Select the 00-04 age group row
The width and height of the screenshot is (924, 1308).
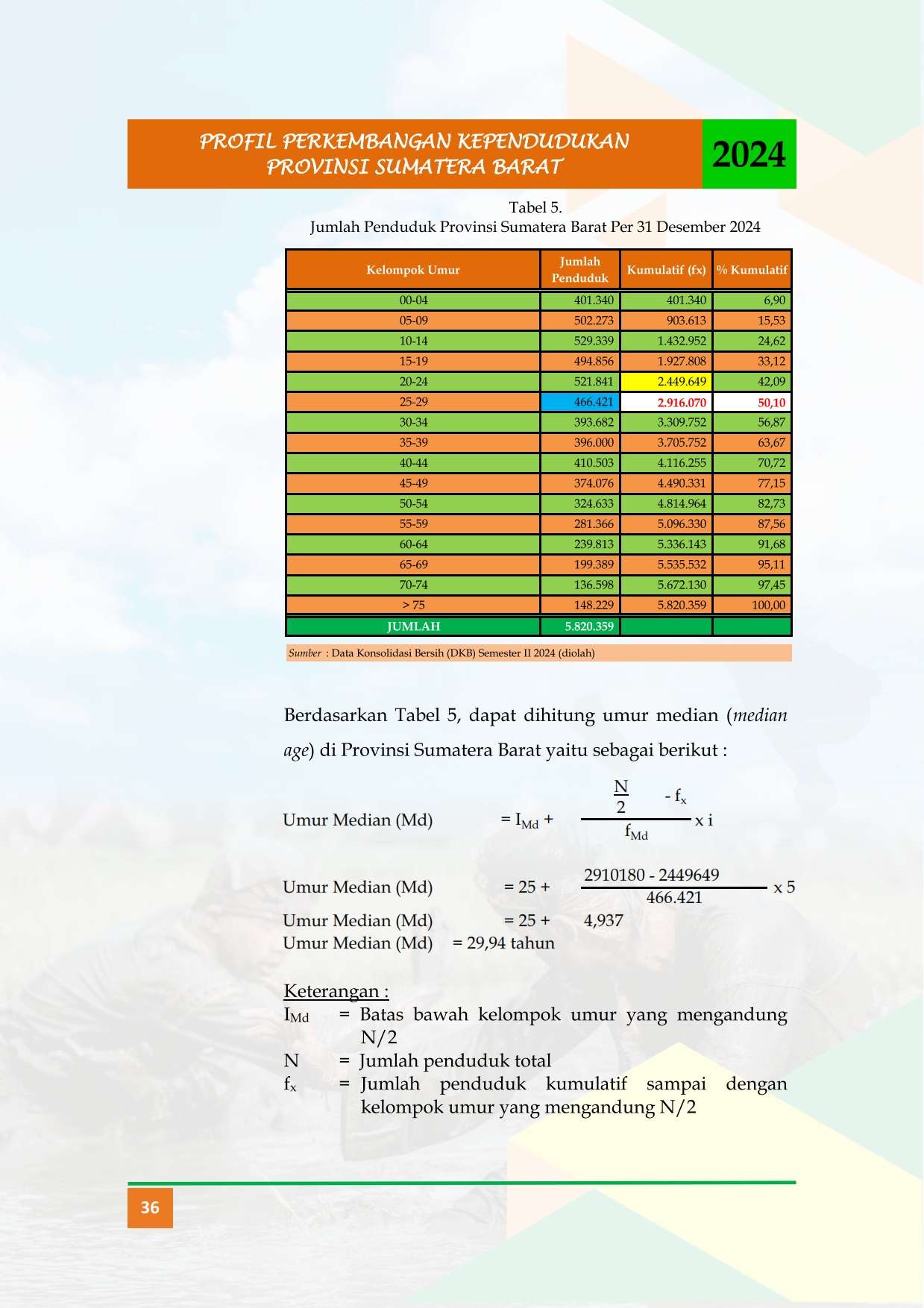pyautogui.click(x=538, y=301)
